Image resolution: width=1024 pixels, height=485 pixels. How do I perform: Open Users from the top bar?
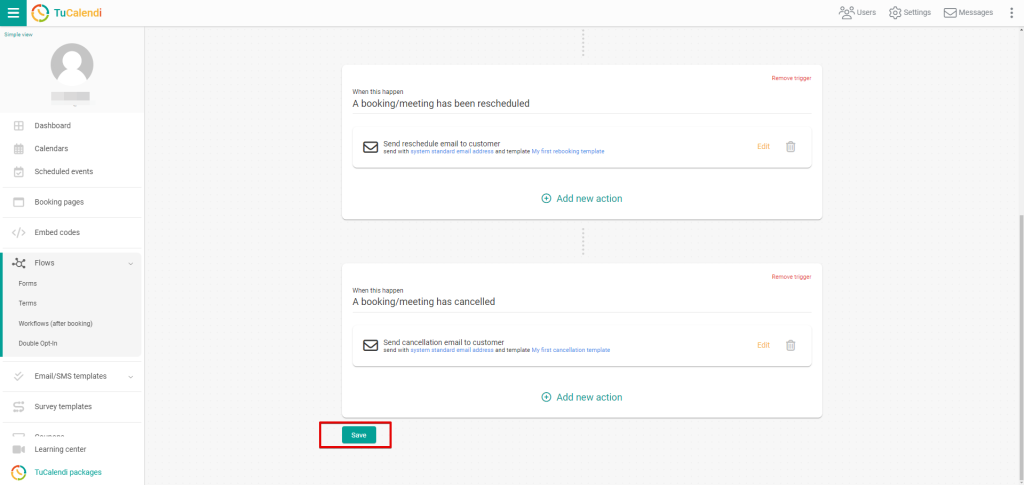point(857,13)
